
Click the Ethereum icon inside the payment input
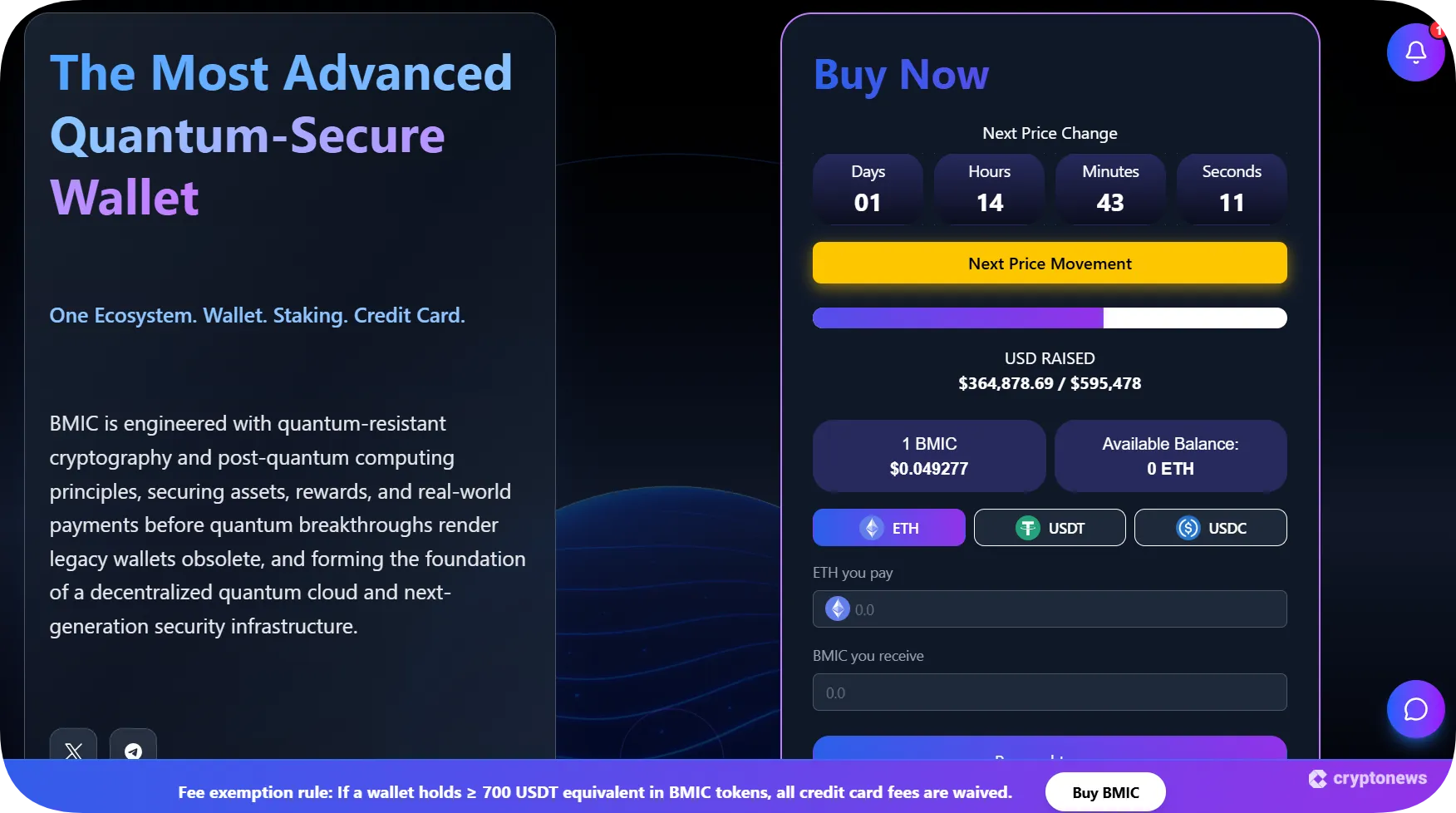click(x=837, y=609)
